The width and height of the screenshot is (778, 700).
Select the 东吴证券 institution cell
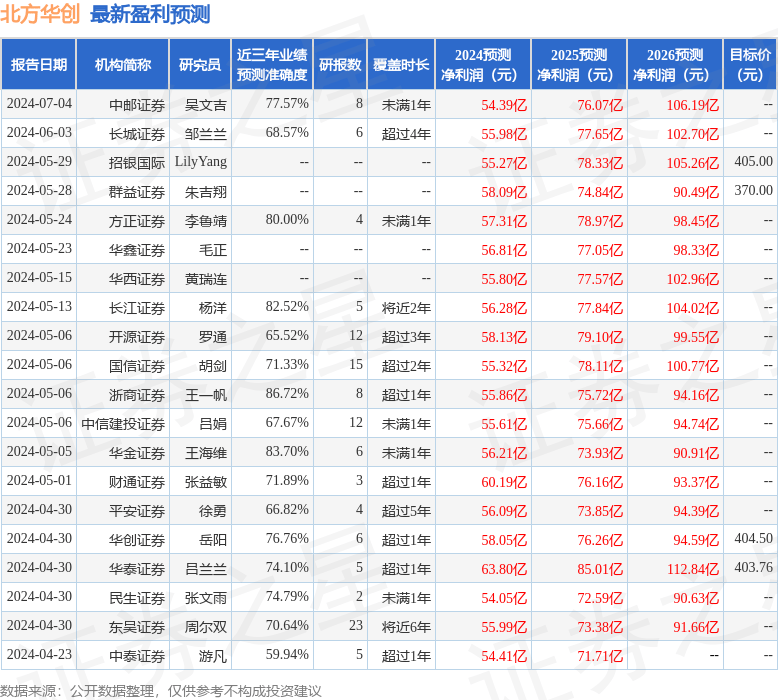pos(137,626)
